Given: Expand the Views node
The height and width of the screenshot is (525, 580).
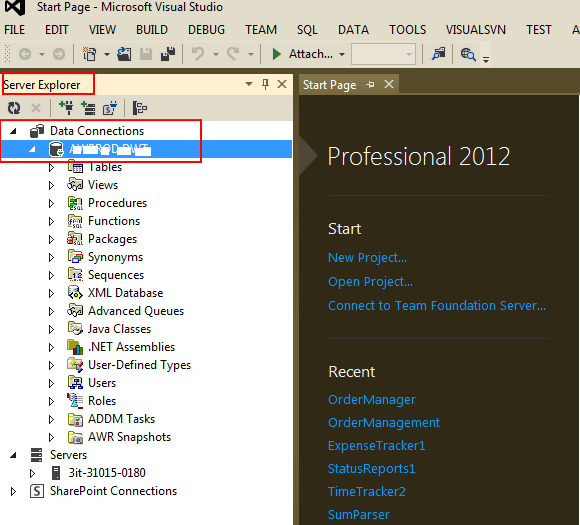Looking at the screenshot, I should point(51,185).
